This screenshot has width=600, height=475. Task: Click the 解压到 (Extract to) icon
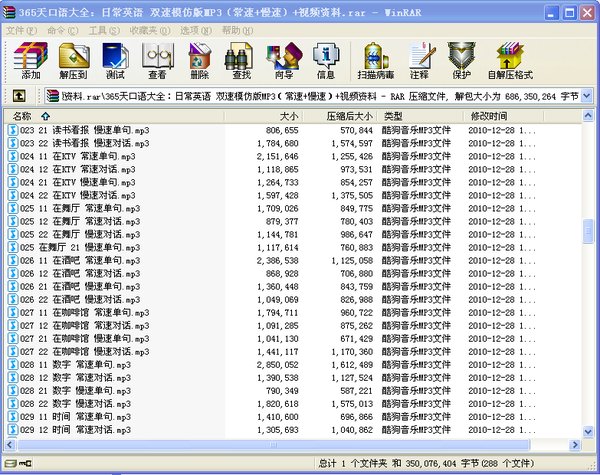coord(73,60)
